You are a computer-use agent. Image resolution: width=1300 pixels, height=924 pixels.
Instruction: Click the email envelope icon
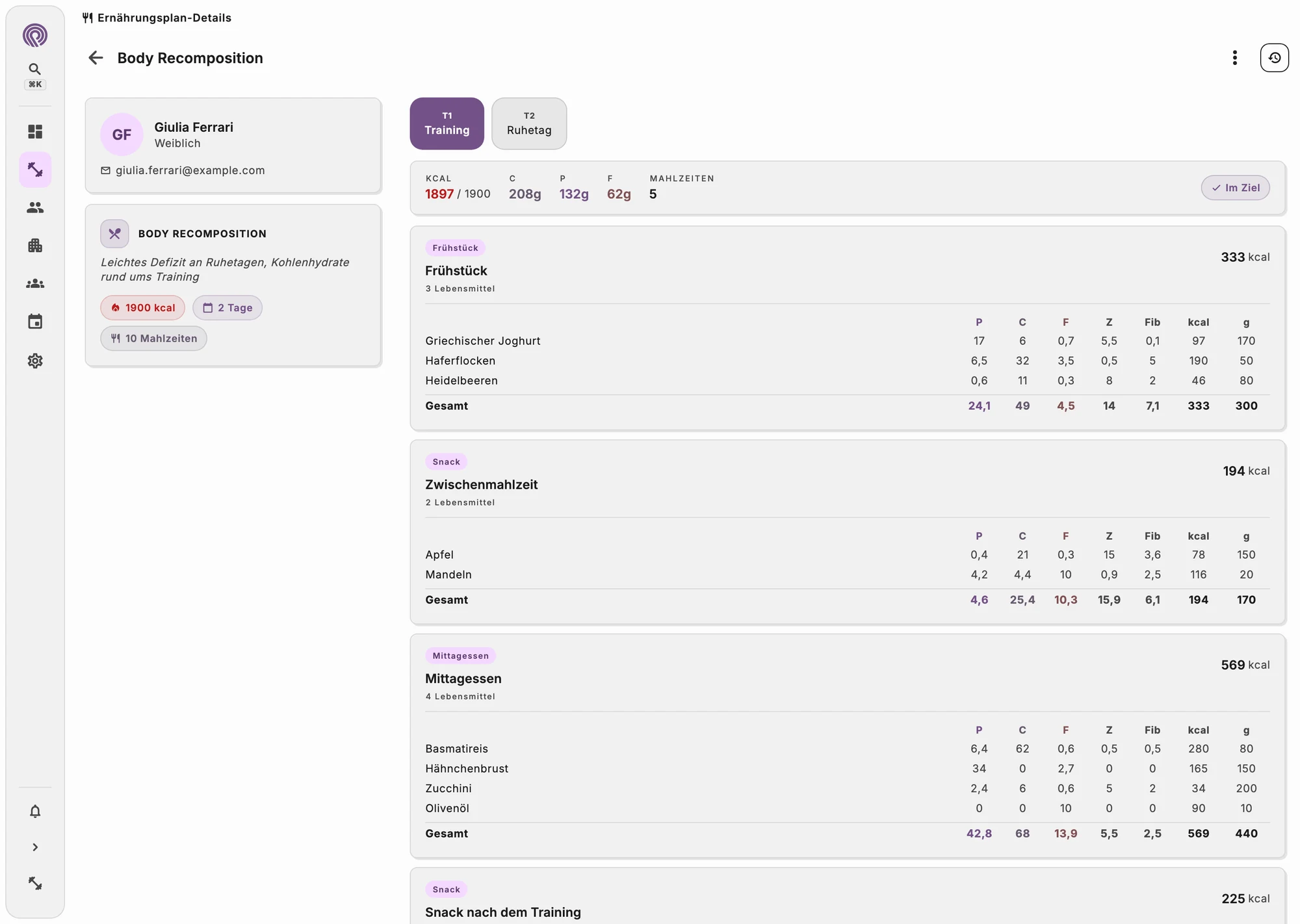point(105,170)
